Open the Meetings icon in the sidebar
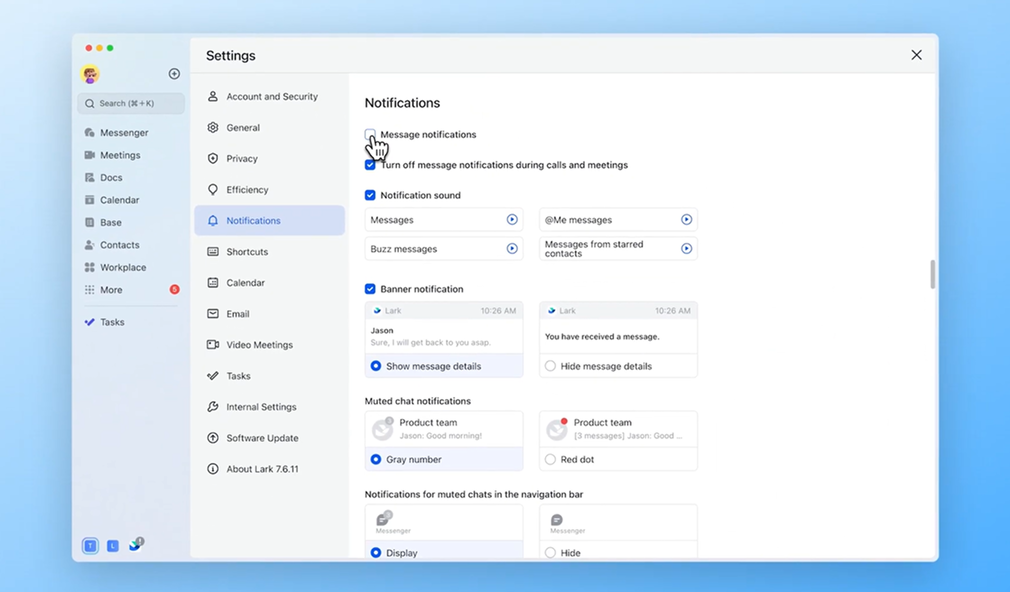The width and height of the screenshot is (1010, 592). [90, 155]
